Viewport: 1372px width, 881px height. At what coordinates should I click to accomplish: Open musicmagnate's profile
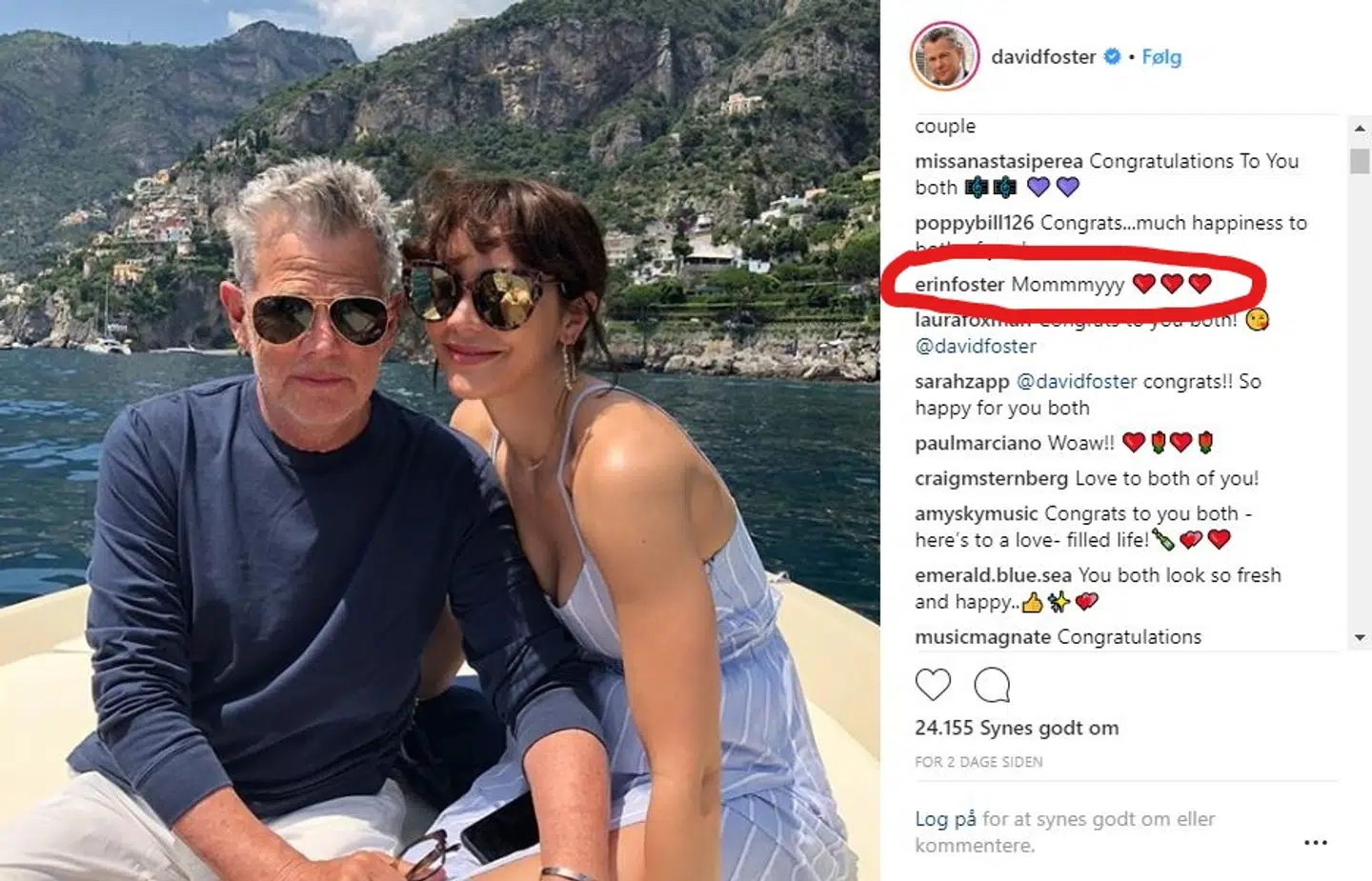979,636
